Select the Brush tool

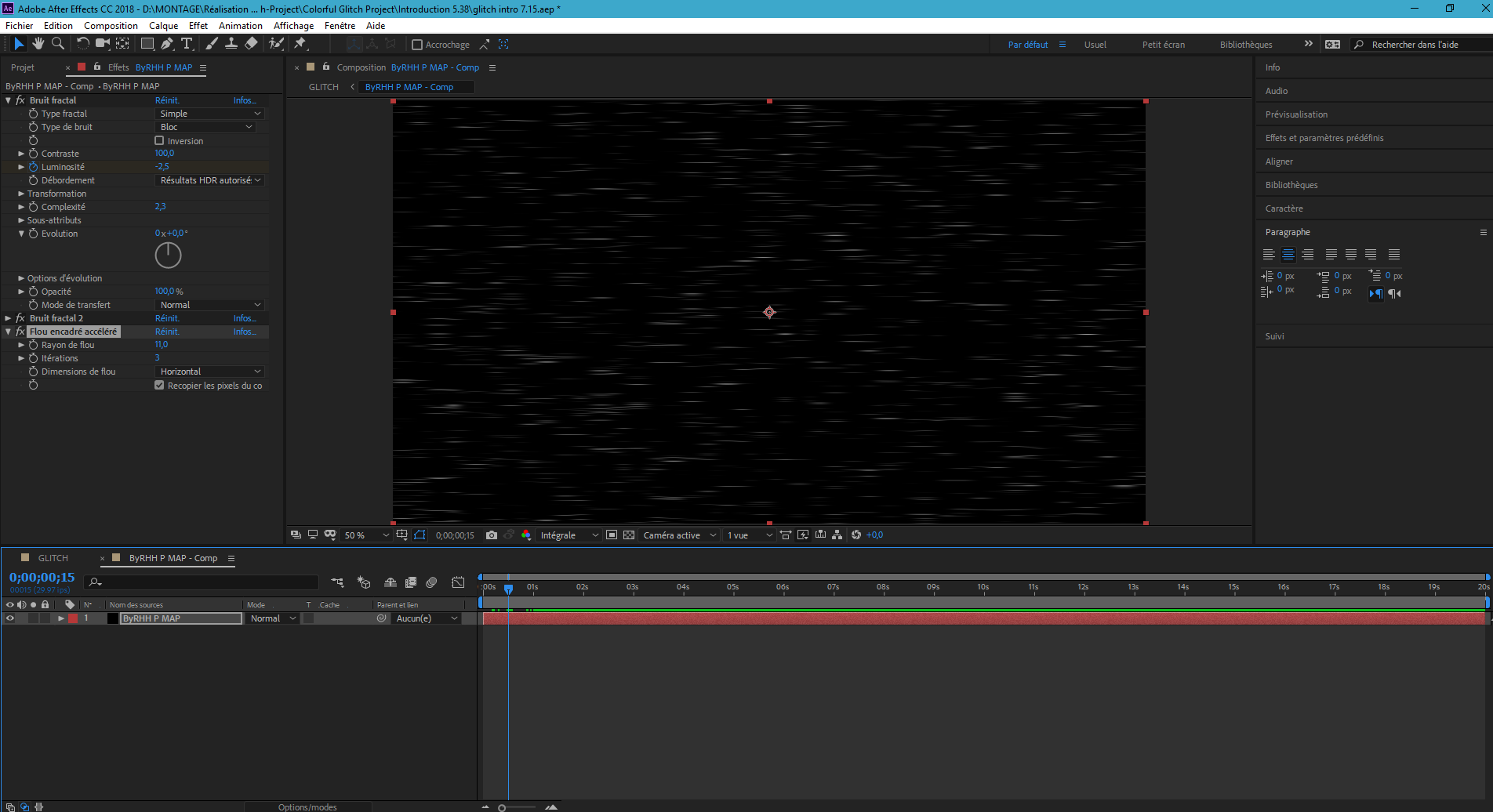(x=212, y=44)
